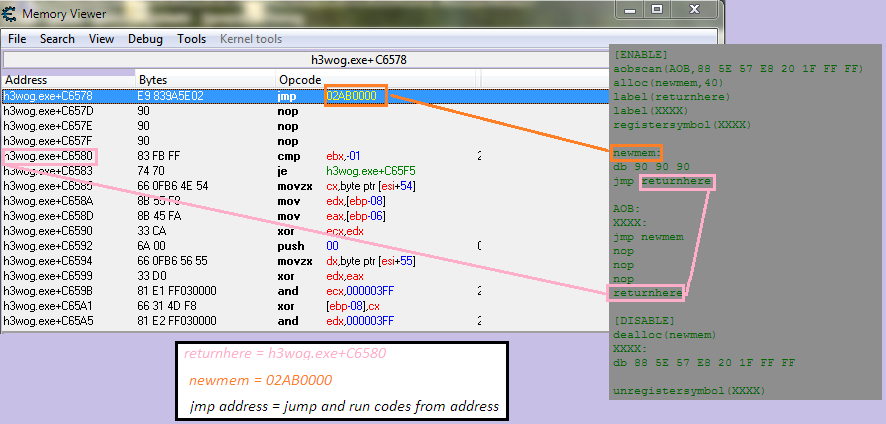Image resolution: width=886 pixels, height=424 pixels.
Task: Open the View menu
Action: [x=101, y=39]
